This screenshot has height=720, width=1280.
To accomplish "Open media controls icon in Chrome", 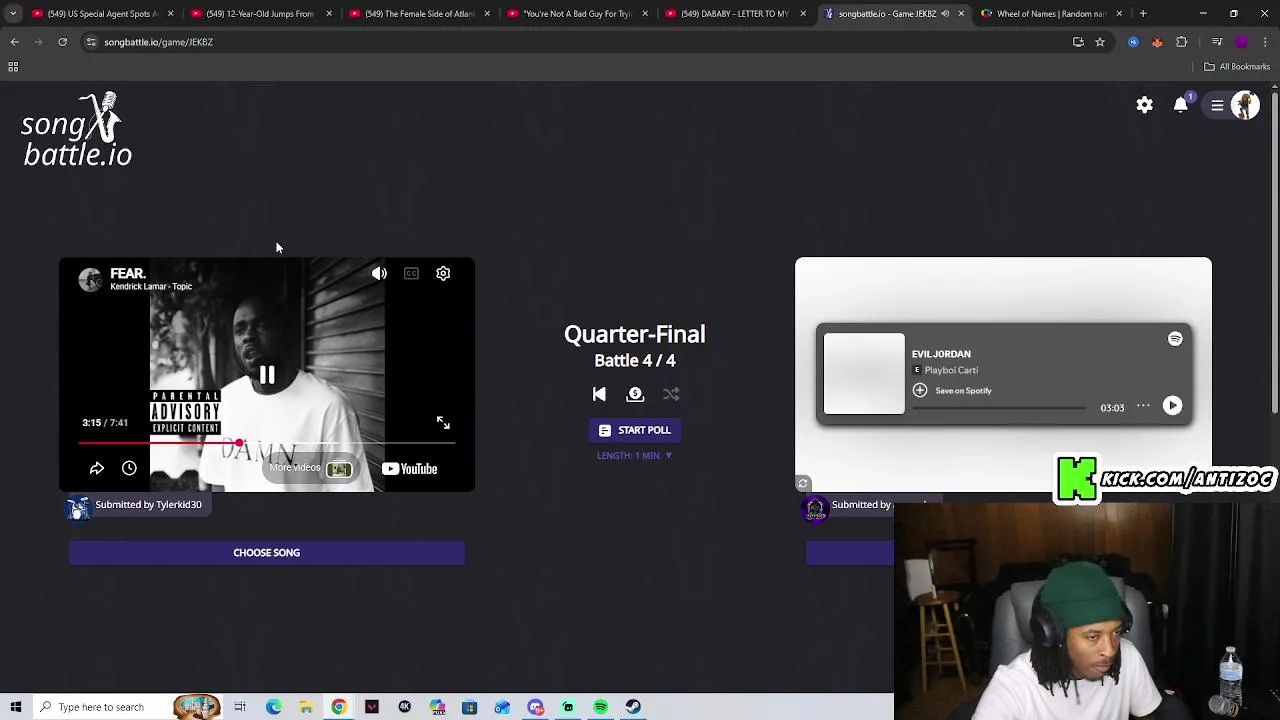I will tap(1217, 42).
